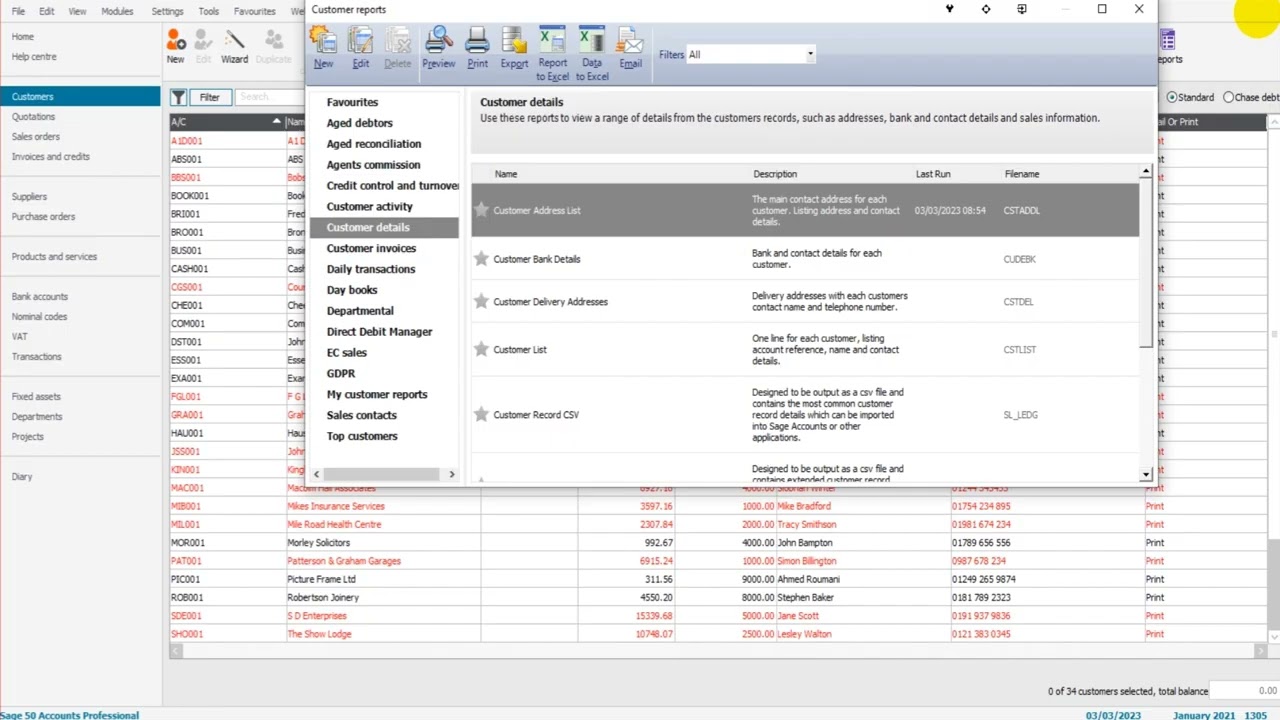Click report list scroll up arrow

click(x=1146, y=173)
